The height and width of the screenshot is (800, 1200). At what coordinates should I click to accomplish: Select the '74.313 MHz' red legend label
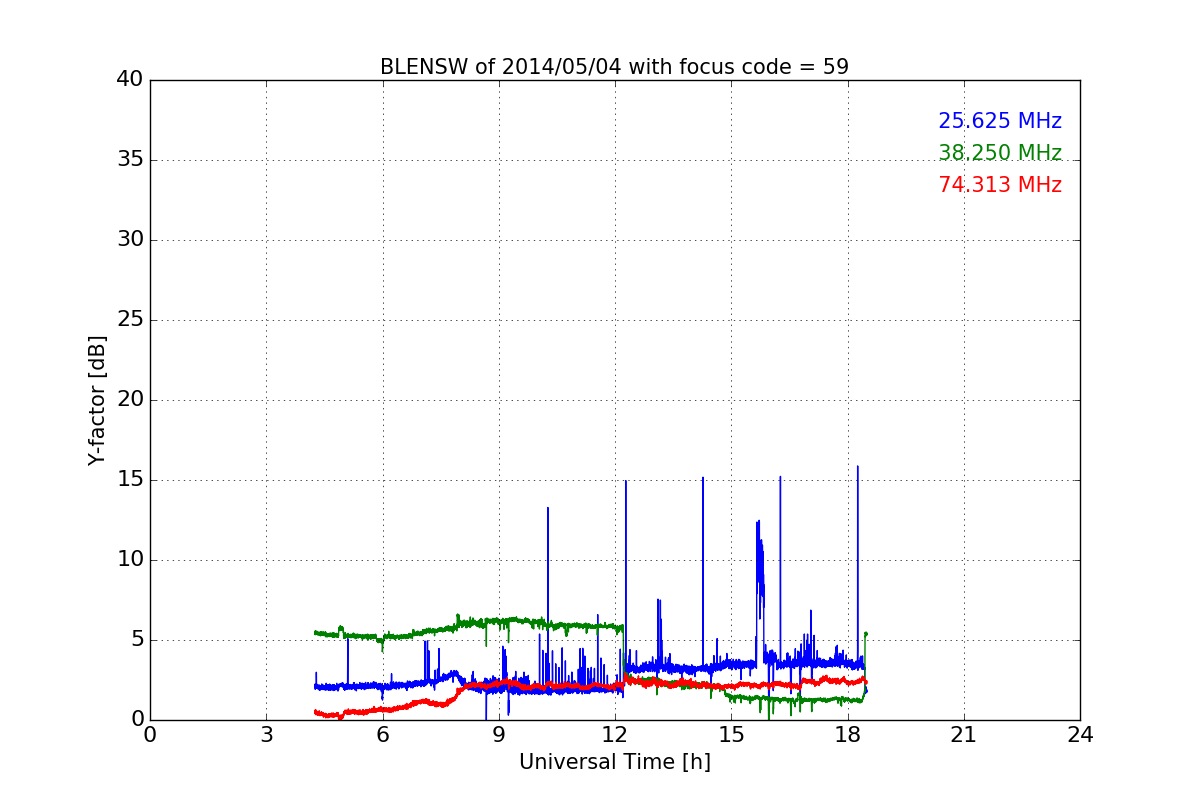[1000, 185]
